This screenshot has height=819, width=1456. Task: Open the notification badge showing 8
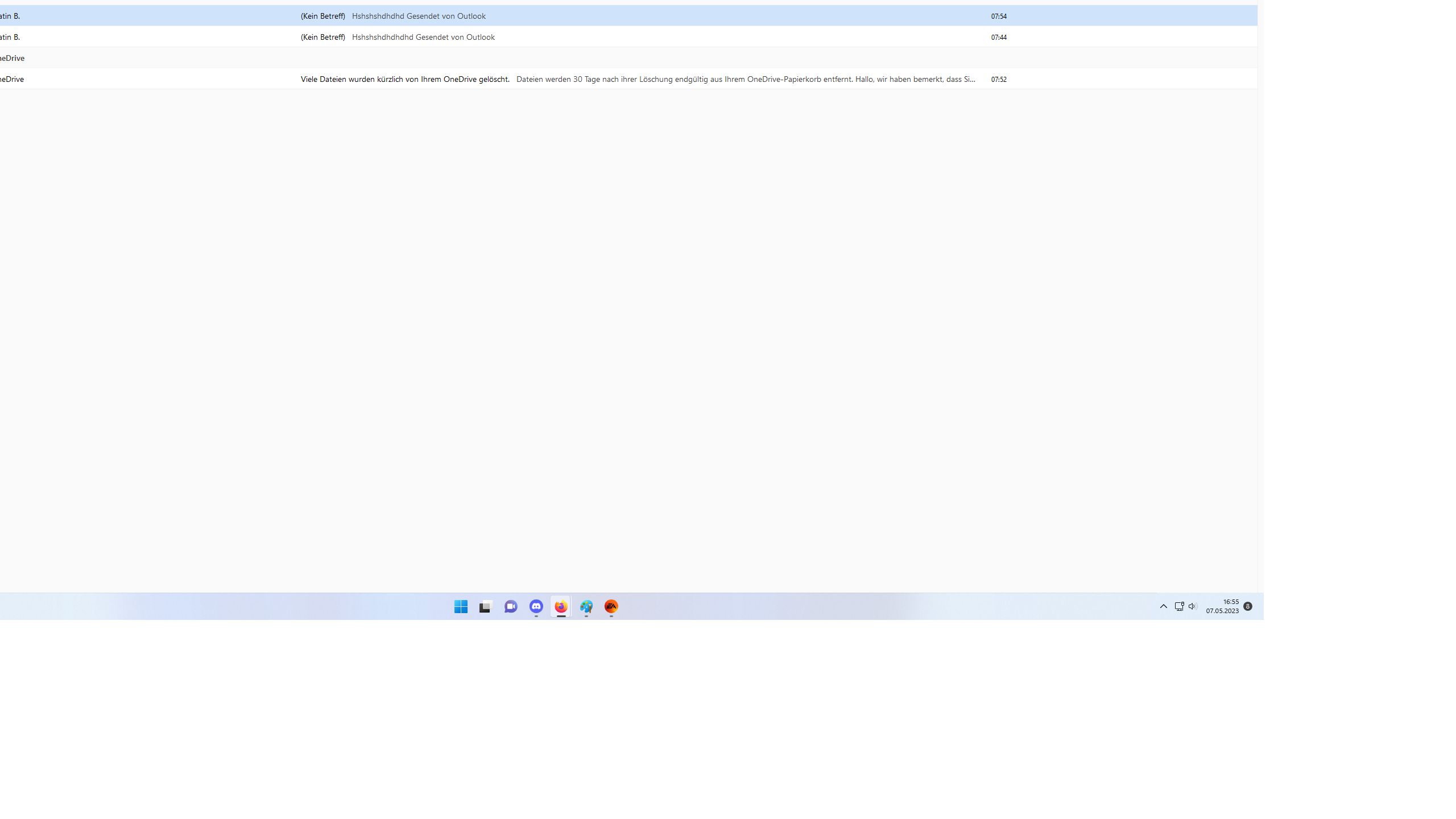click(1247, 606)
